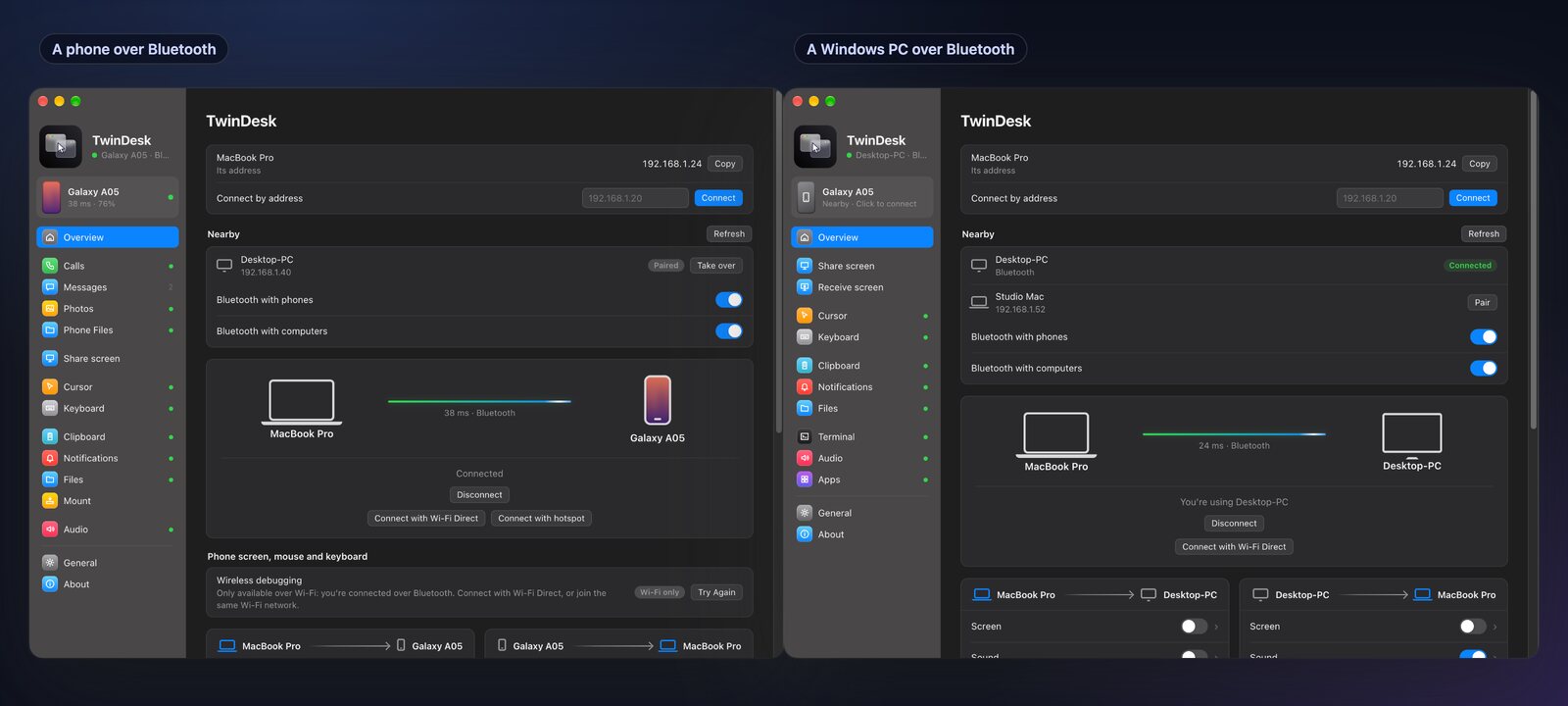Viewport: 1568px width, 706px height.
Task: Expand Screen chevron under MacBook Pro to Desktop-PC
Action: click(x=1216, y=627)
